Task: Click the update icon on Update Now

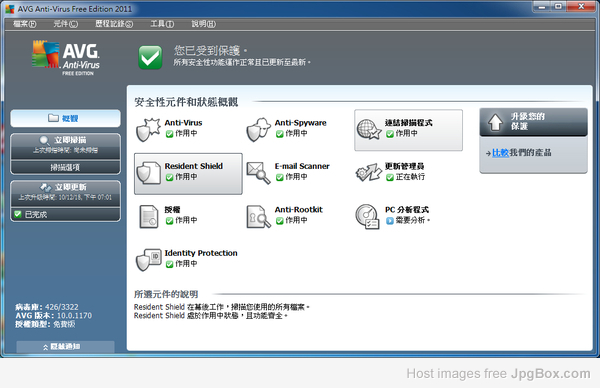Action: coord(46,187)
